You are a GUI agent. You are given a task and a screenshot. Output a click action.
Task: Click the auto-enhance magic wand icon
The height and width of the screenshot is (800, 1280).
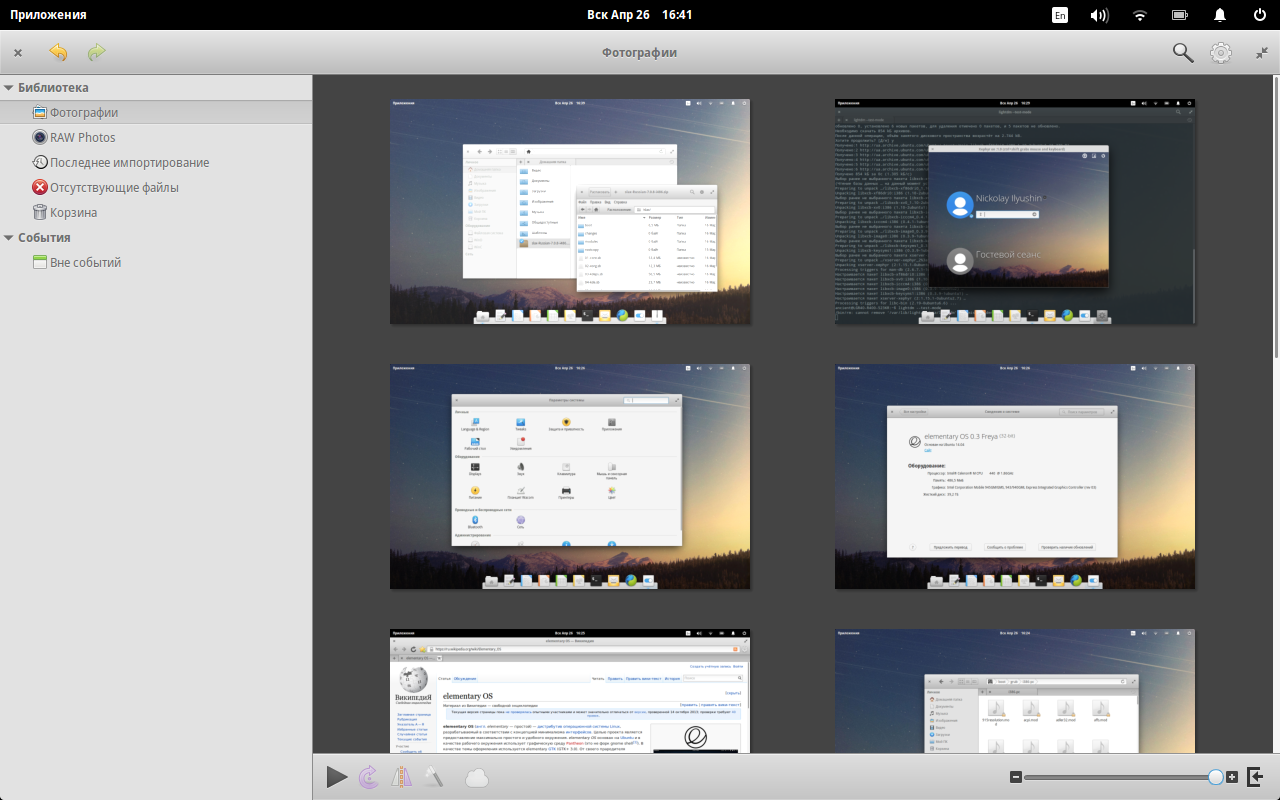[x=434, y=777]
